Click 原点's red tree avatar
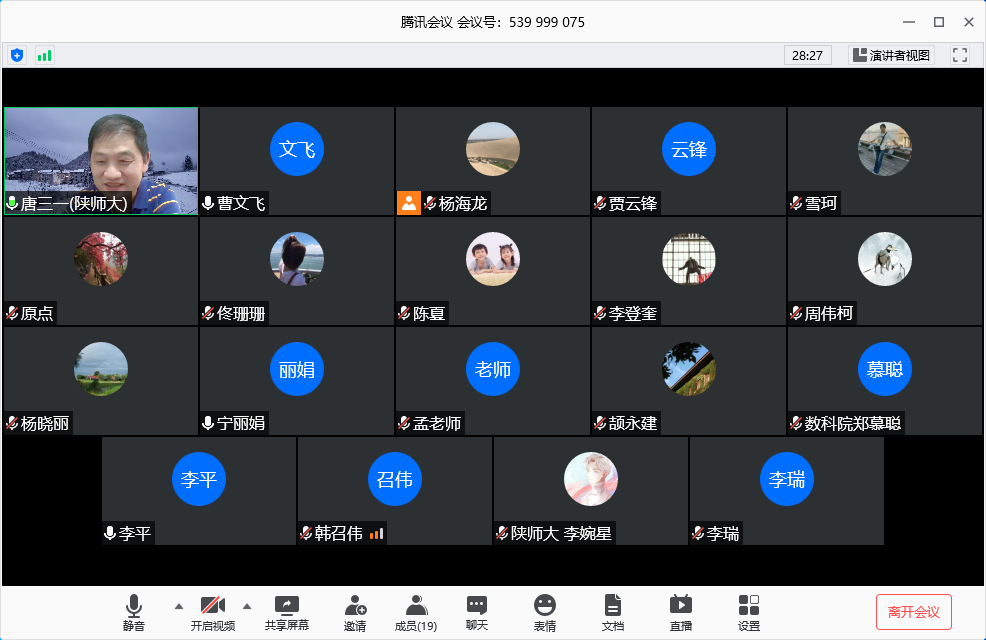The width and height of the screenshot is (986, 640). click(x=101, y=259)
